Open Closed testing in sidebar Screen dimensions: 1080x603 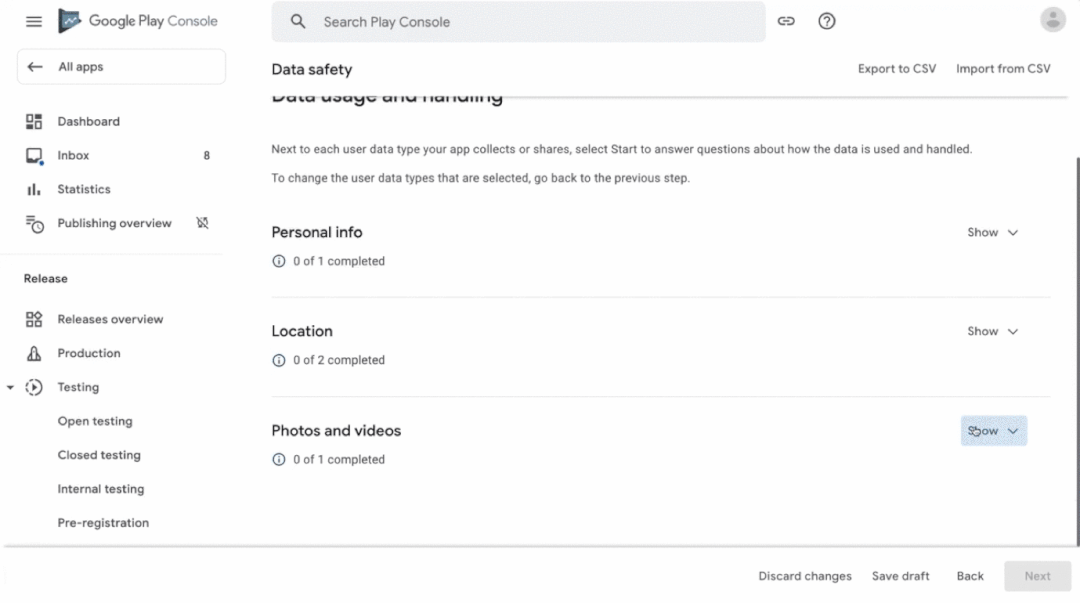click(x=99, y=455)
